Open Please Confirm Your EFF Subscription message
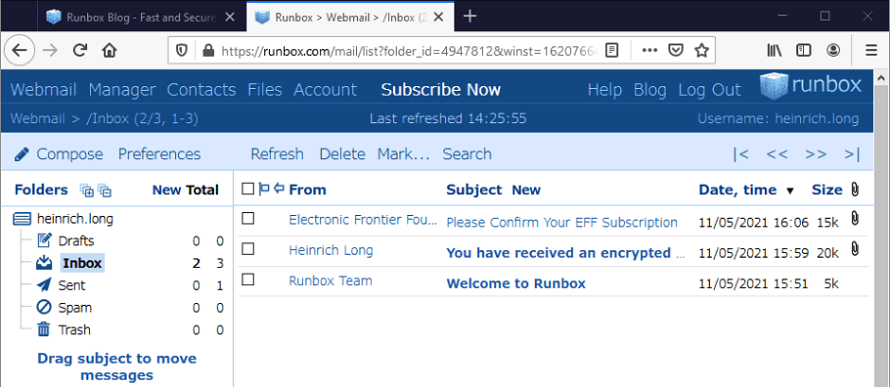Image resolution: width=890 pixels, height=387 pixels. point(562,222)
